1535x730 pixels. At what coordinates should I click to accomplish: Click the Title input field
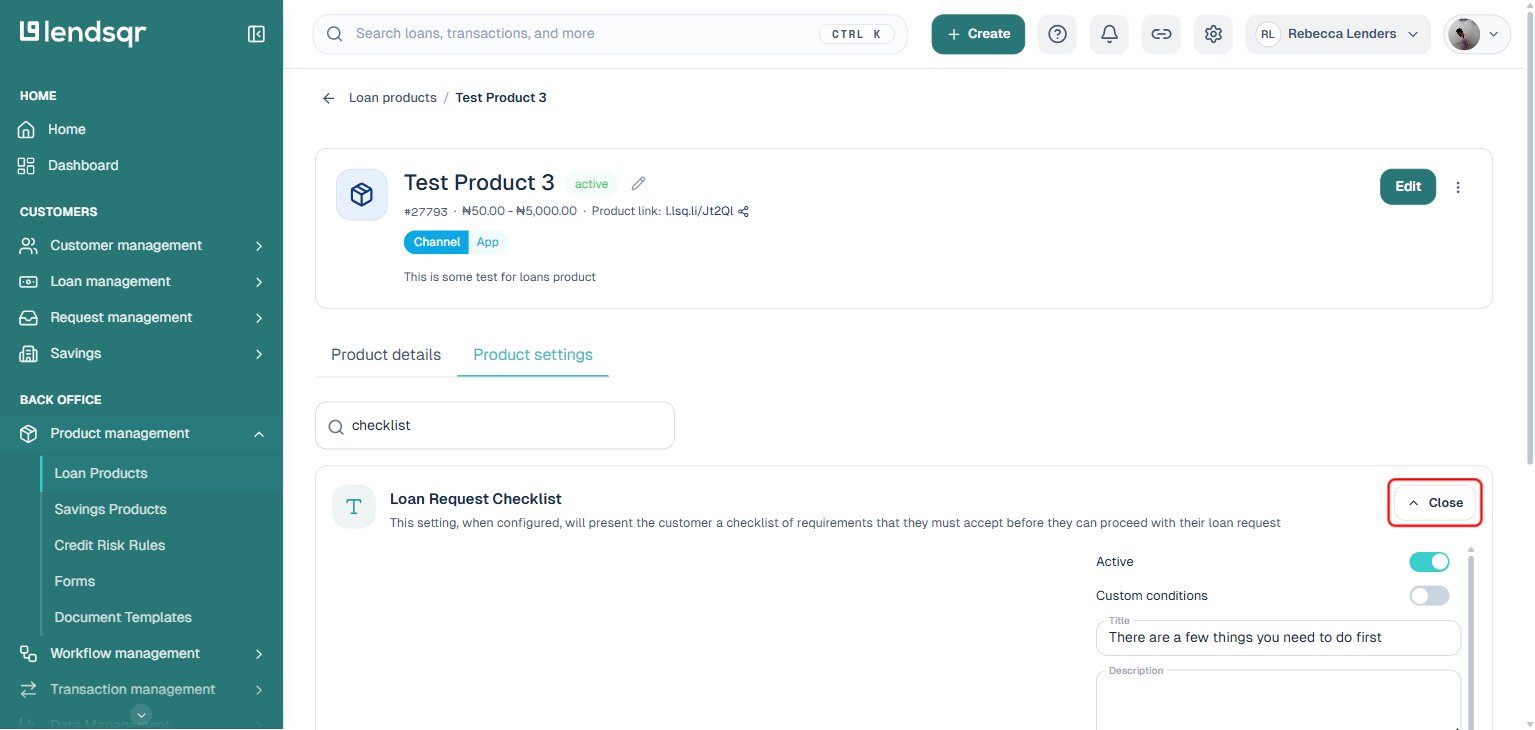coord(1279,638)
